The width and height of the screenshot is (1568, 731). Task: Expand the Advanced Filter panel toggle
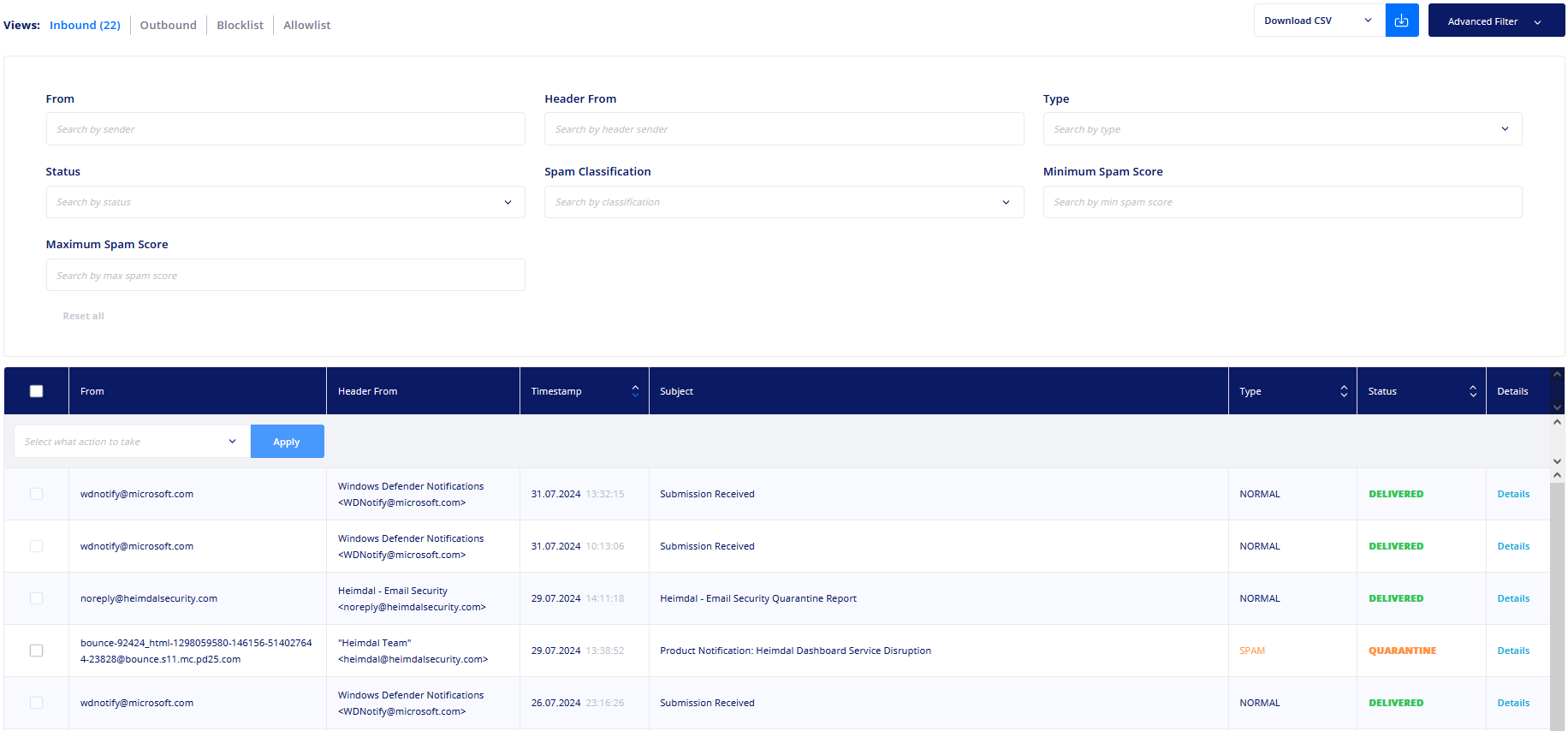tap(1496, 21)
